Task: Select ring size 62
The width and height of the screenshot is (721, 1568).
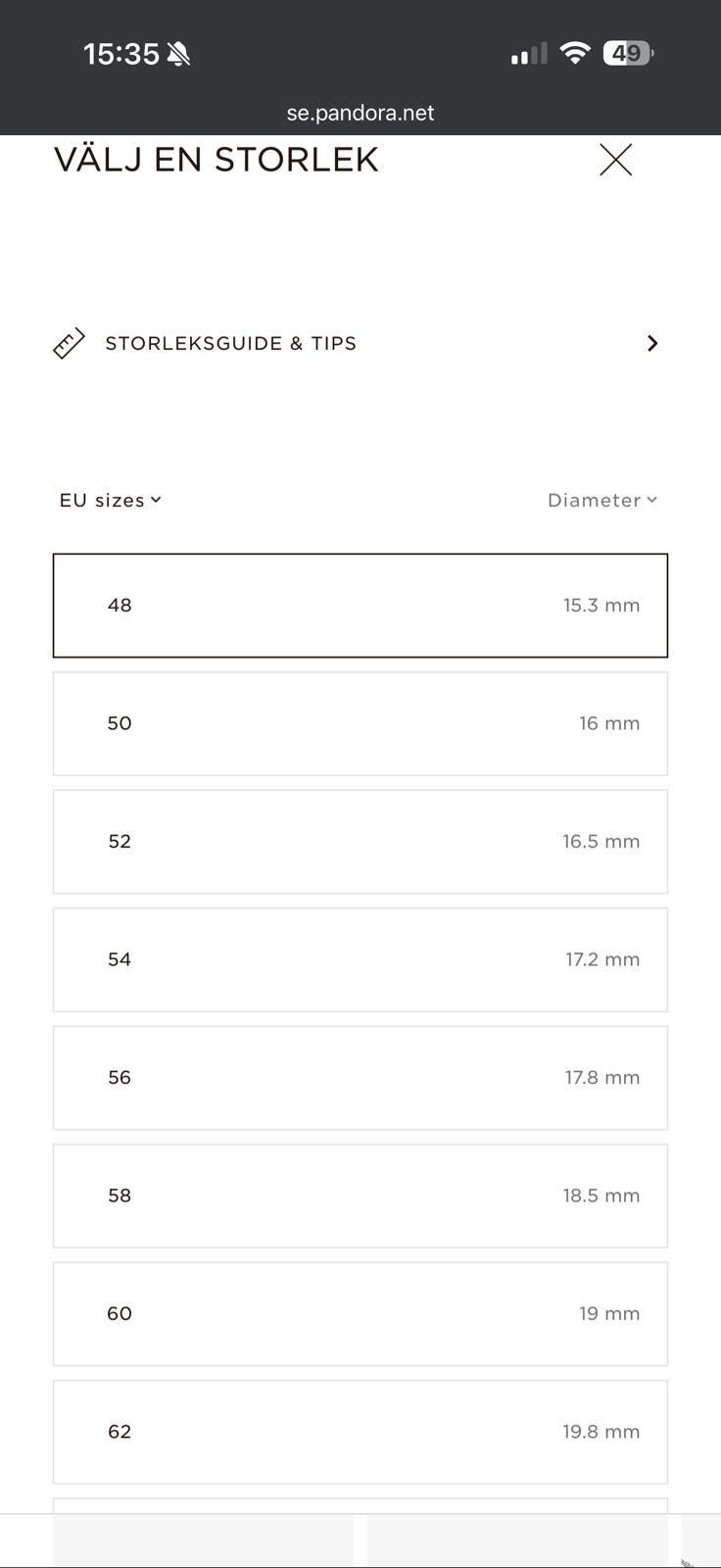Action: (360, 1432)
